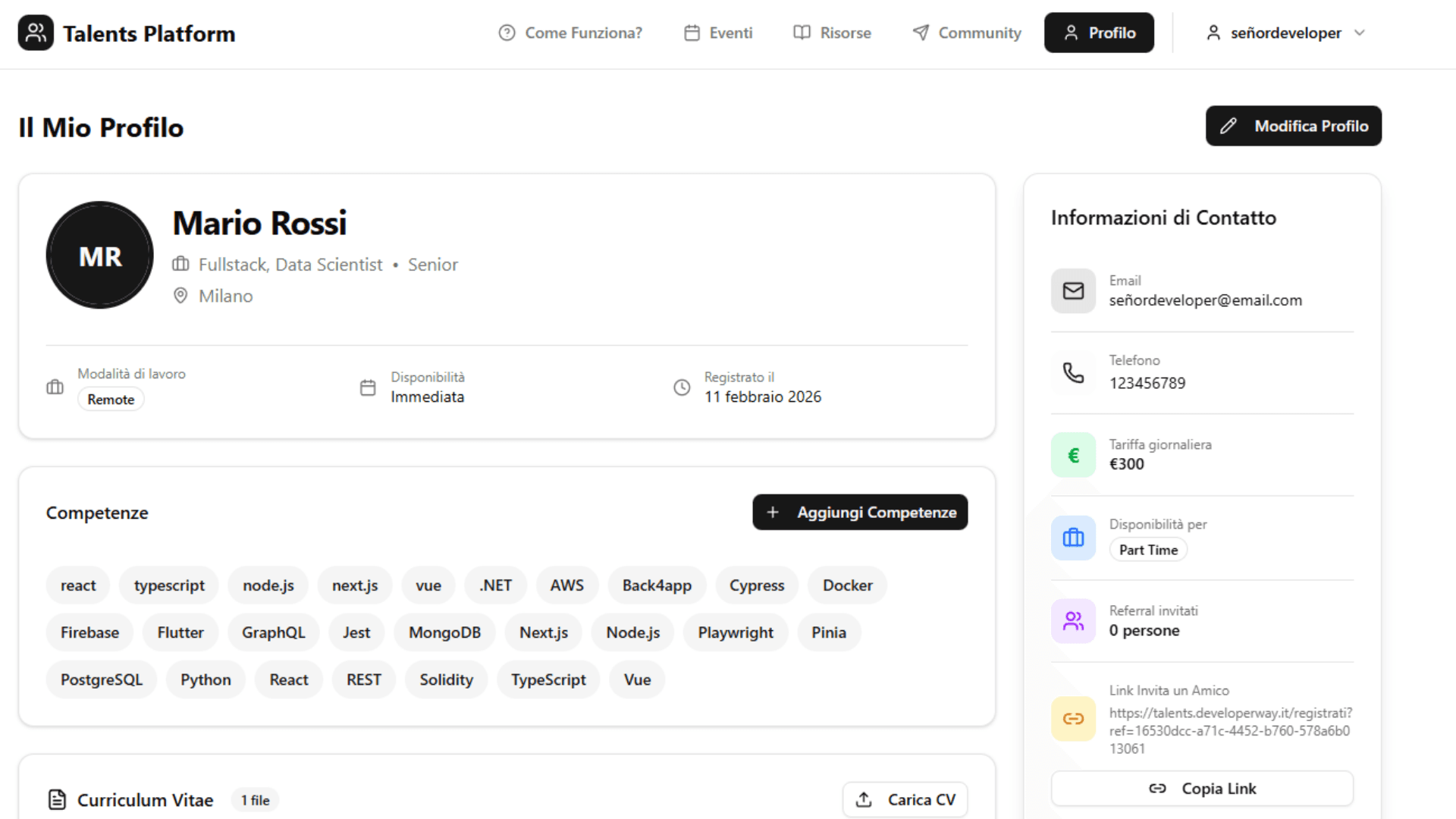
Task: Select the TypeScript skill tag
Action: [x=548, y=680]
